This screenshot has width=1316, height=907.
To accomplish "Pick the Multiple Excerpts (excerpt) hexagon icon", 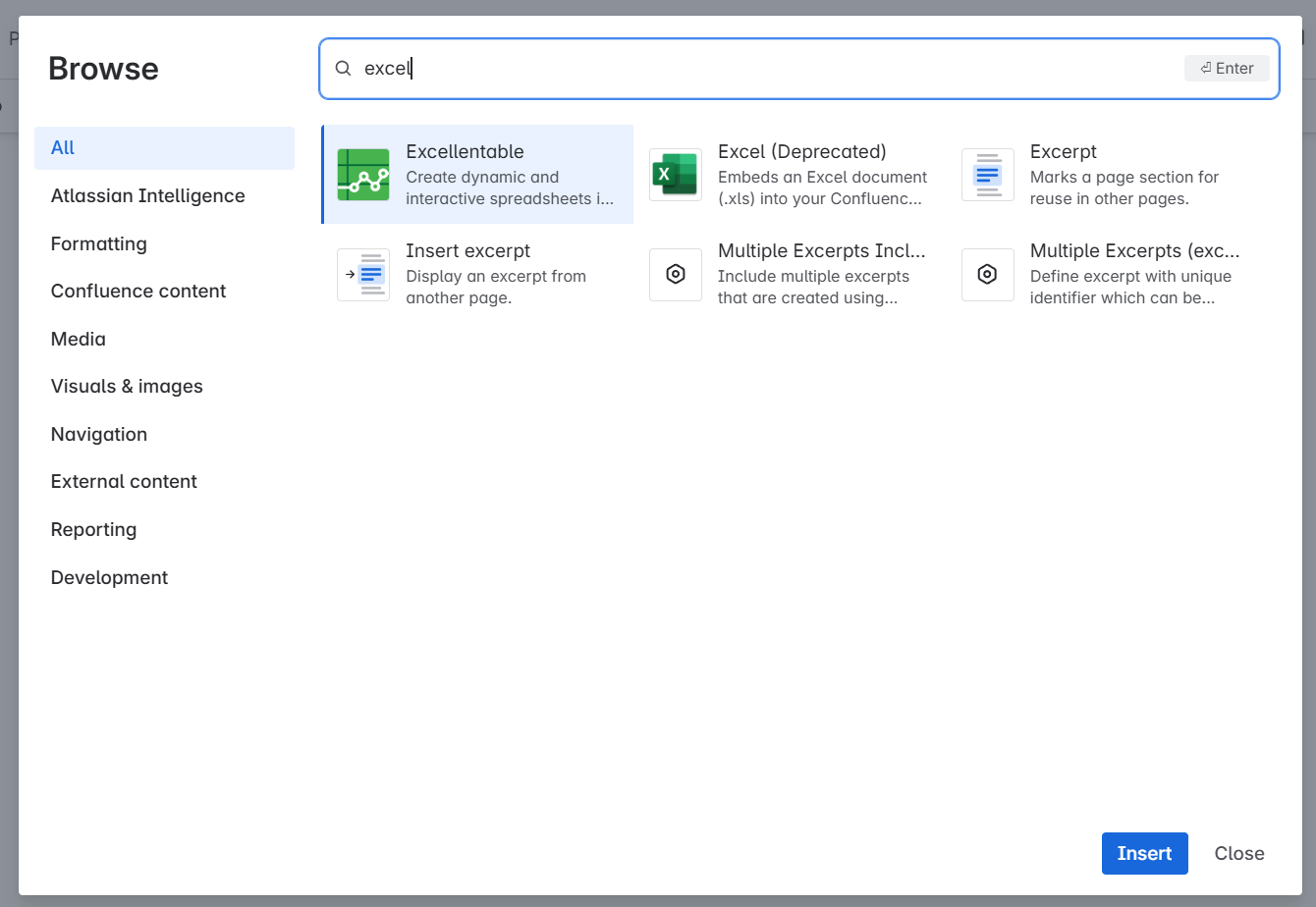I will pyautogui.click(x=988, y=275).
